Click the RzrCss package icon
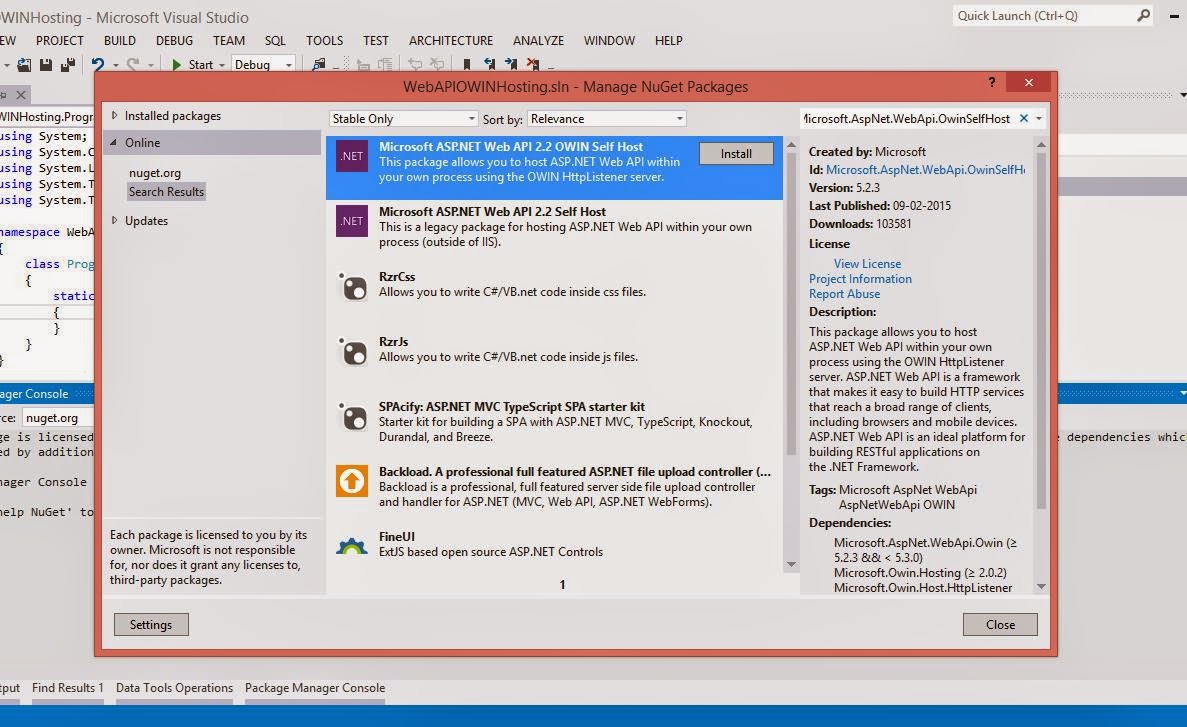Viewport: 1187px width, 727px height. [352, 286]
